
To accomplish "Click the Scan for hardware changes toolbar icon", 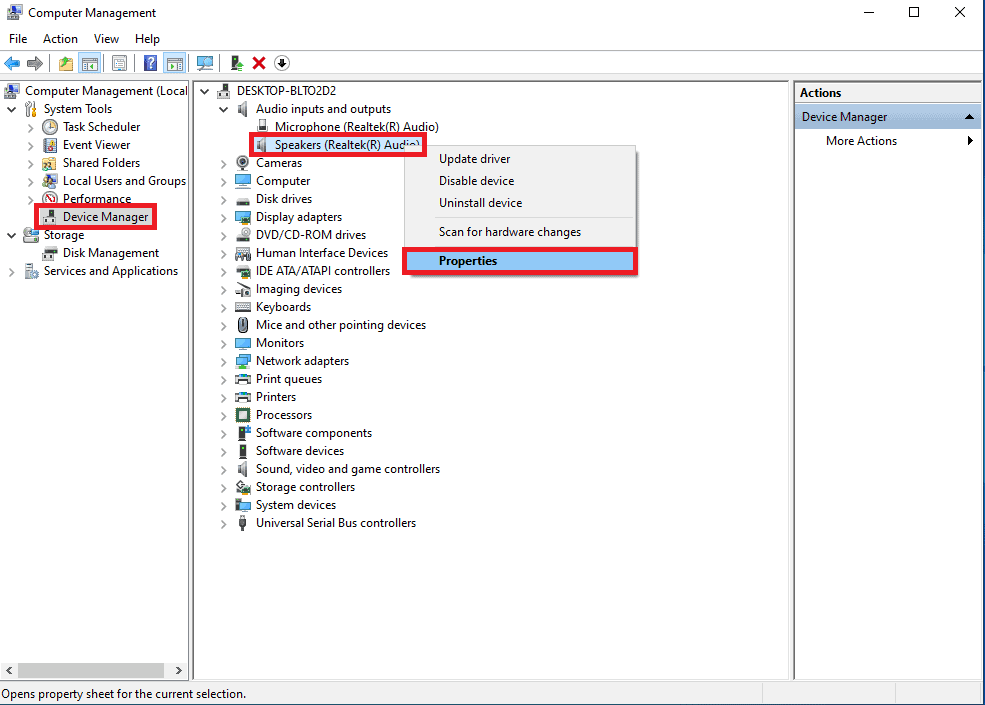I will pos(205,63).
